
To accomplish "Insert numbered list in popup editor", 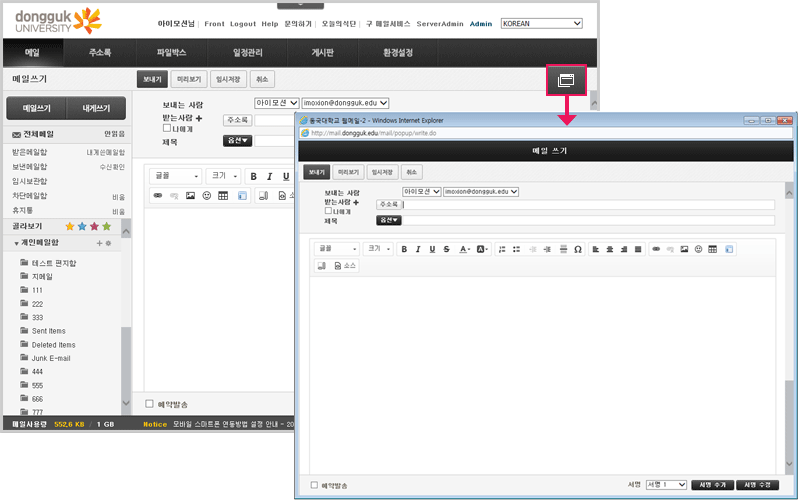I will (x=502, y=249).
